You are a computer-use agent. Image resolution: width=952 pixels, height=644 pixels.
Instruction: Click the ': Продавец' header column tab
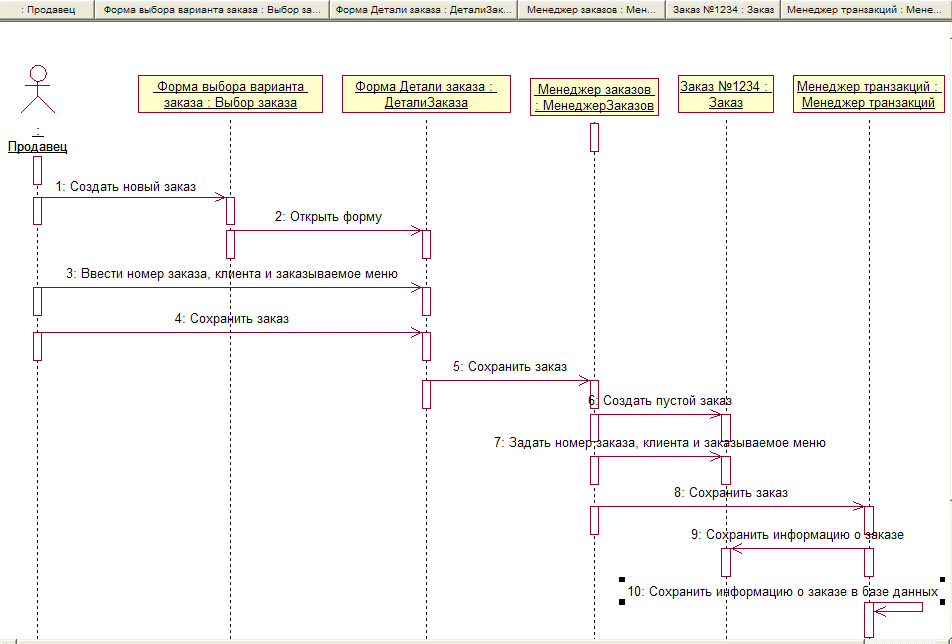47,10
